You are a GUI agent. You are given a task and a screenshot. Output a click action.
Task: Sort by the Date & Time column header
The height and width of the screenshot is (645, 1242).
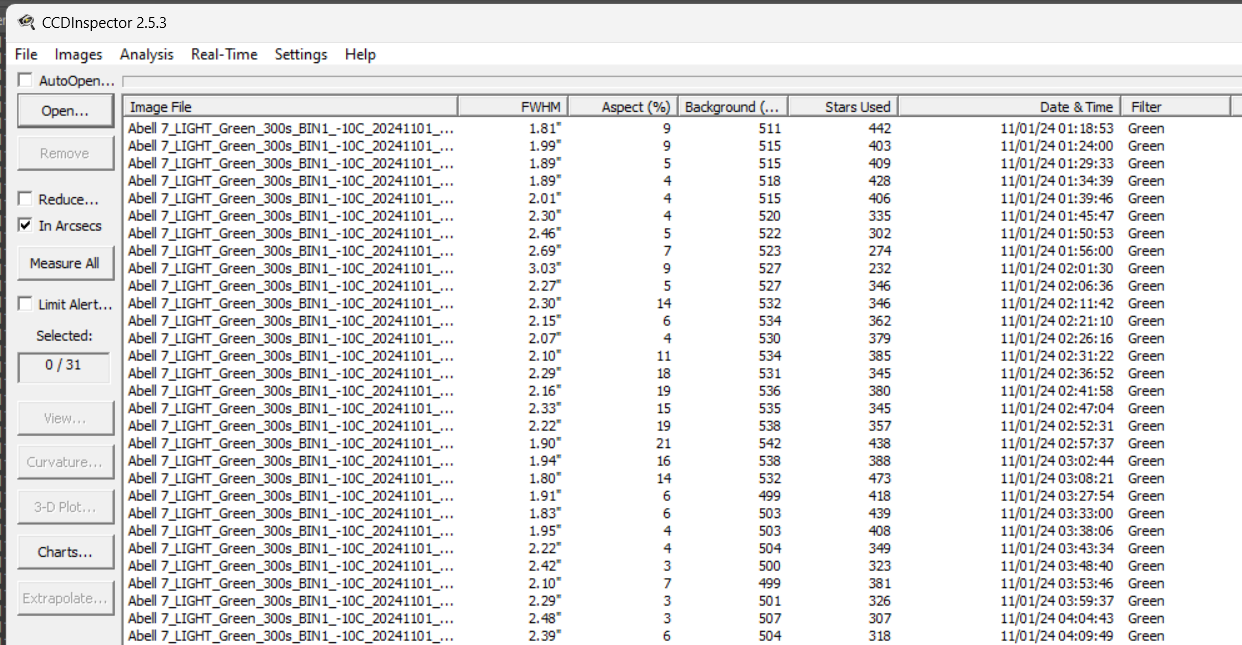pyautogui.click(x=1009, y=106)
